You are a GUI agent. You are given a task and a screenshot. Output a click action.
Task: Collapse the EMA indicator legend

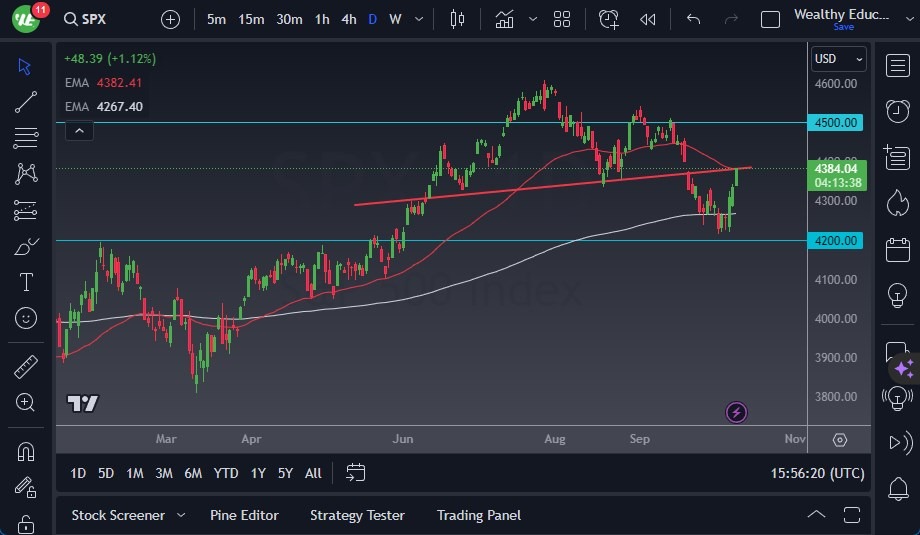[78, 130]
